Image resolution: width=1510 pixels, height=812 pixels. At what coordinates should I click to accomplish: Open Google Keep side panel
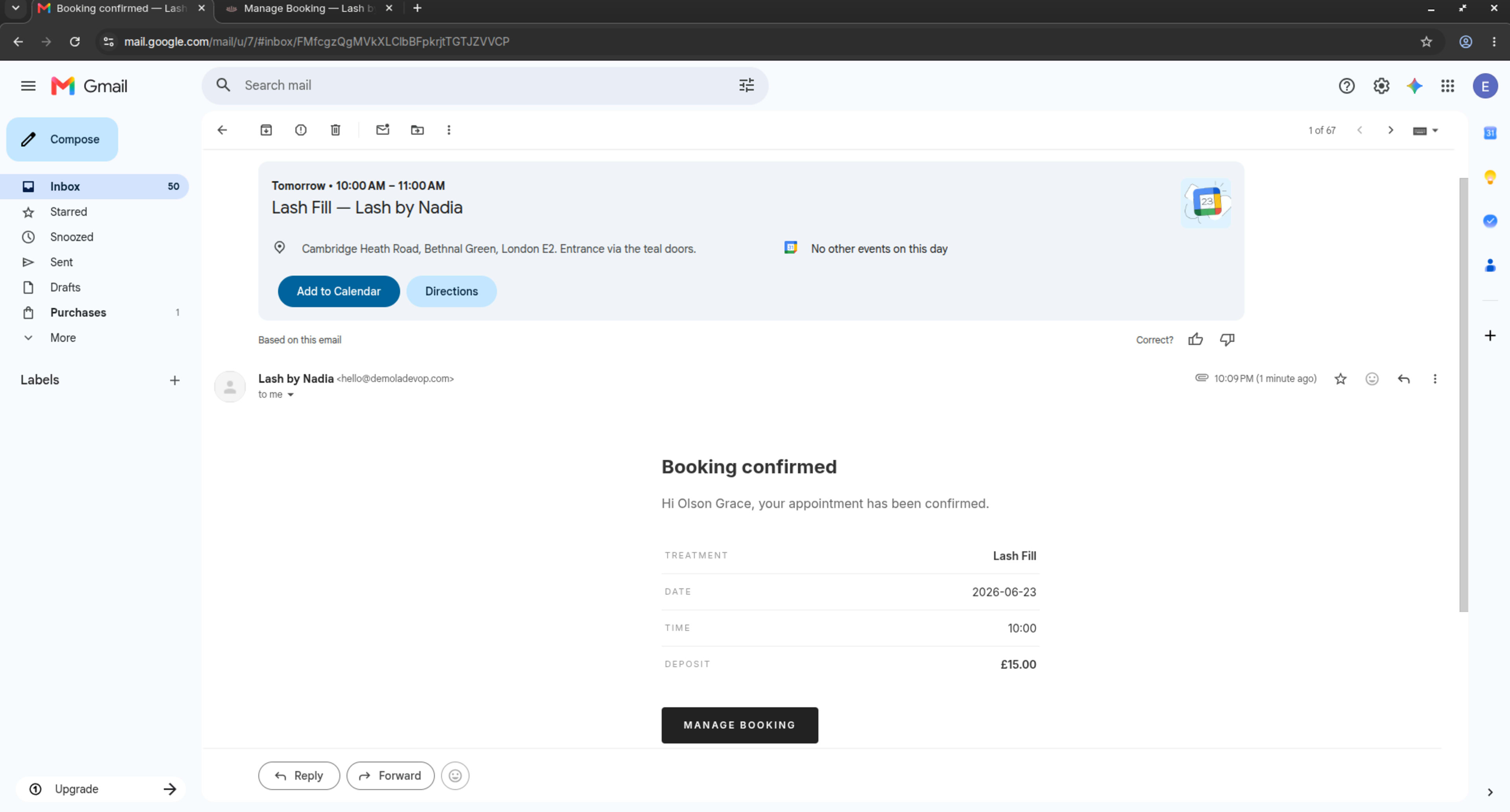tap(1490, 177)
